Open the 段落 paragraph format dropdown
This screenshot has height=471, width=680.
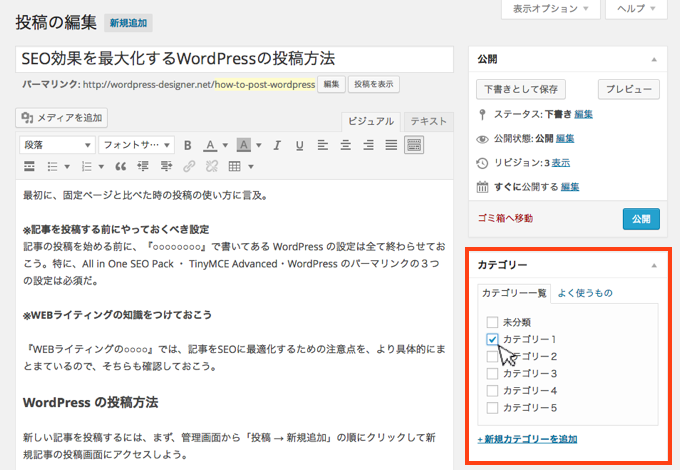[x=57, y=145]
